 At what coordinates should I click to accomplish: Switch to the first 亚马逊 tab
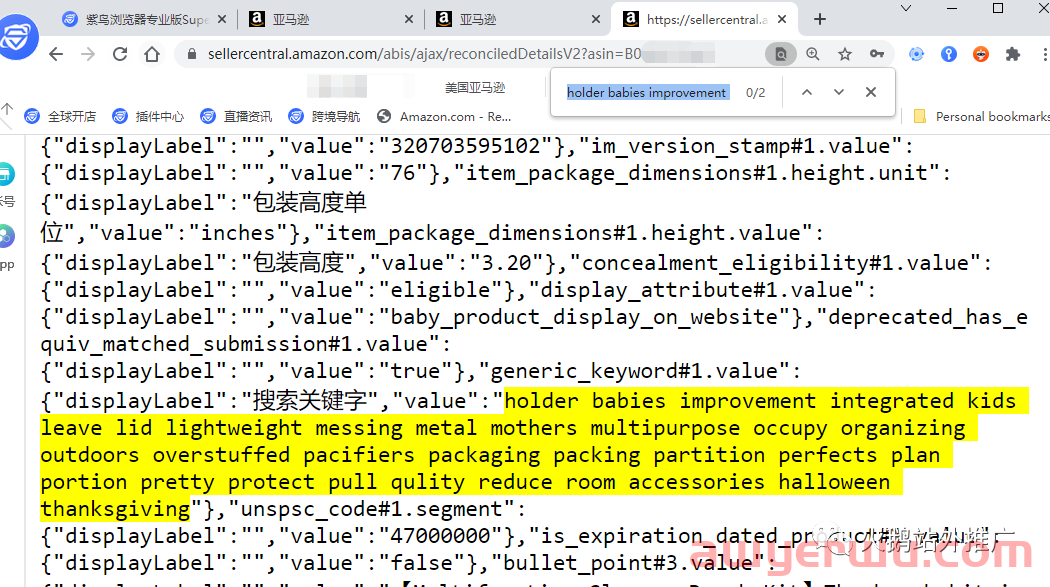[x=331, y=19]
